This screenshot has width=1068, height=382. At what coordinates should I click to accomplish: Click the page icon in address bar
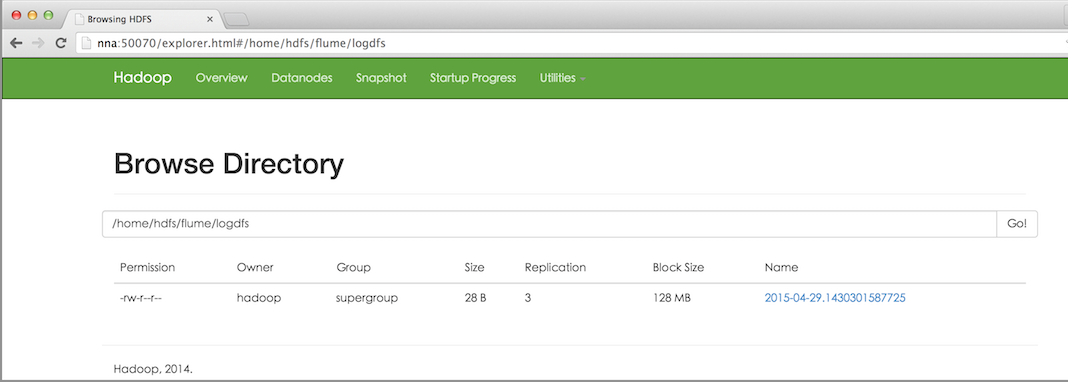(x=86, y=44)
